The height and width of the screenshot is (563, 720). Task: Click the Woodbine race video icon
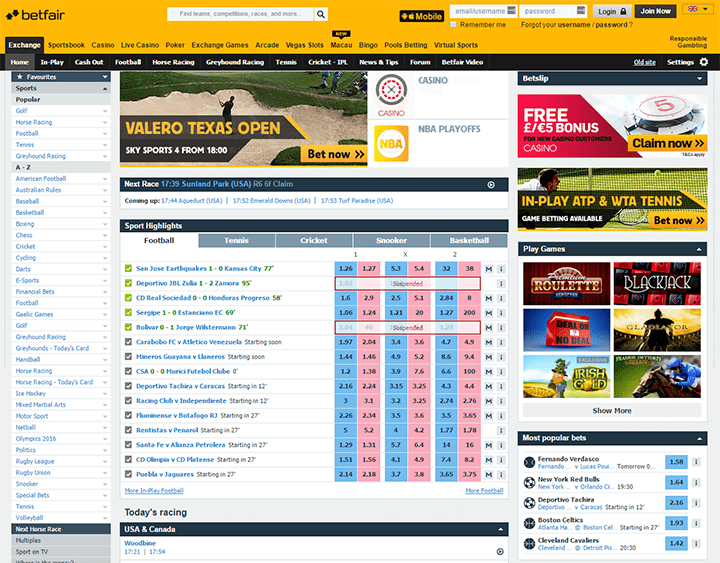500,552
